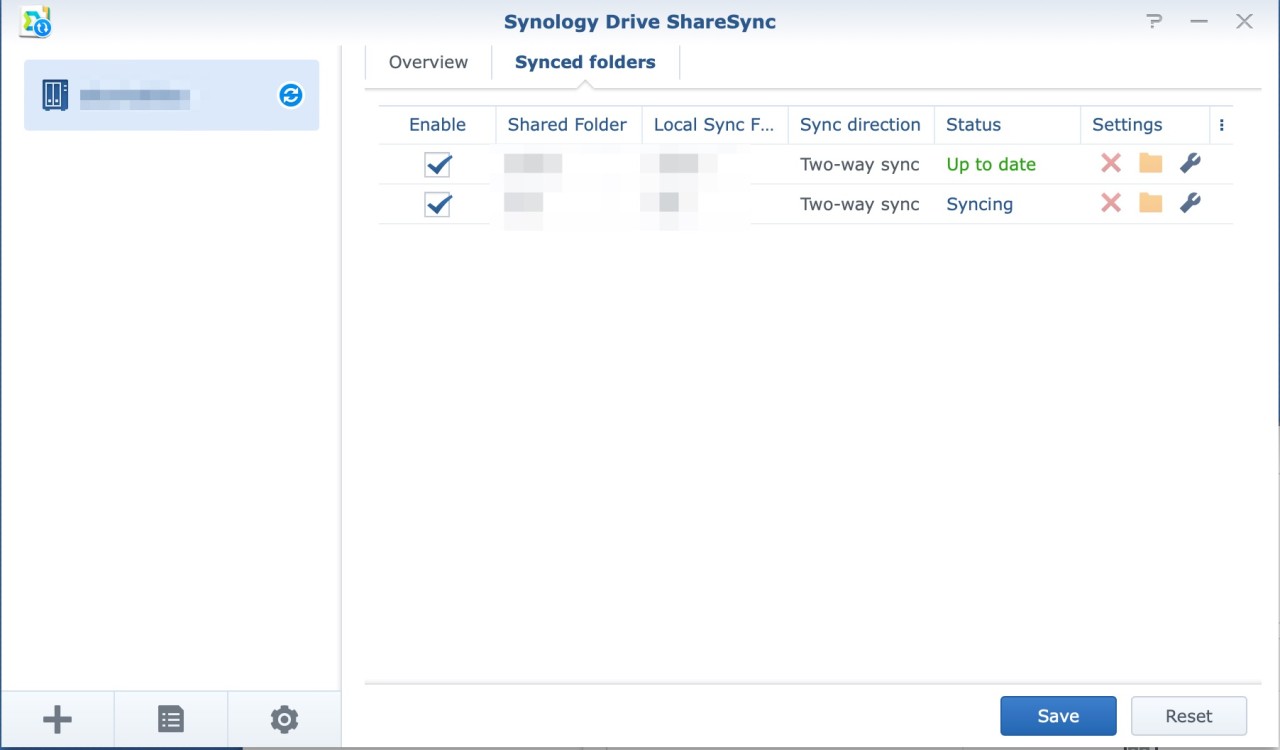Open Synology Drive ShareSync help
Image resolution: width=1280 pixels, height=750 pixels.
coord(1154,21)
